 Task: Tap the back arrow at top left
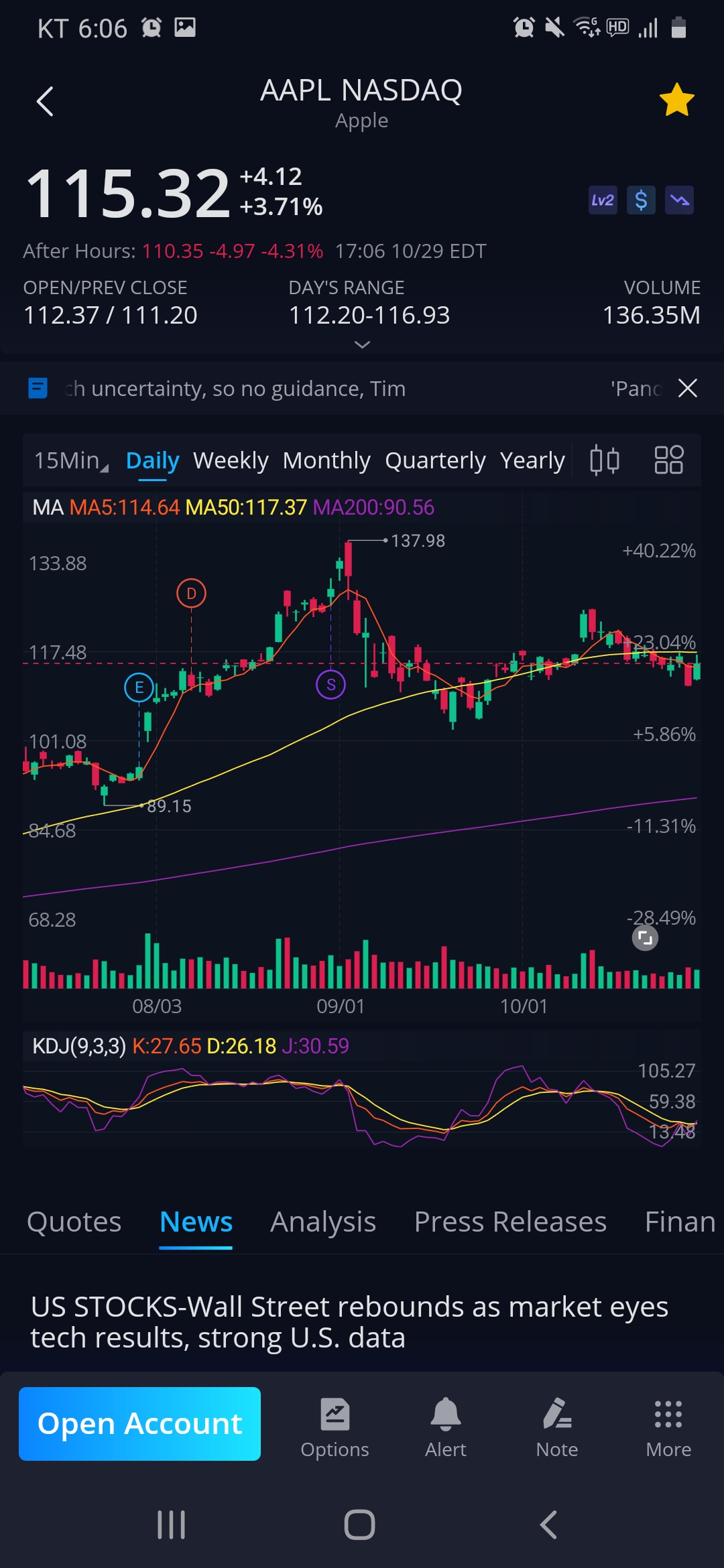tap(45, 102)
